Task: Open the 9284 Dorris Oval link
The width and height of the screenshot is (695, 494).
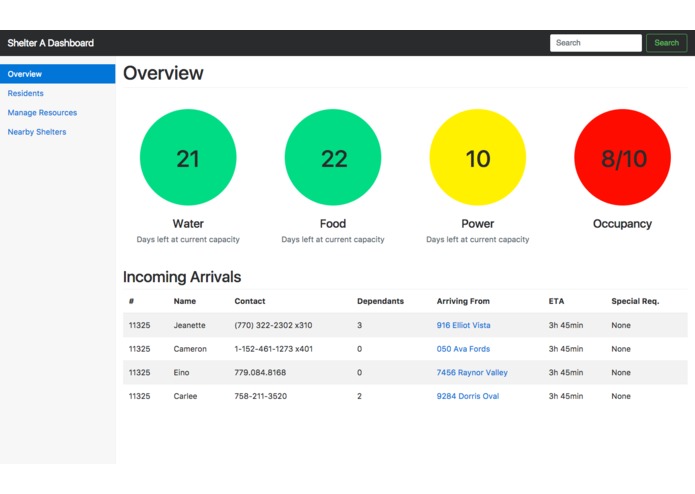Action: pos(468,396)
